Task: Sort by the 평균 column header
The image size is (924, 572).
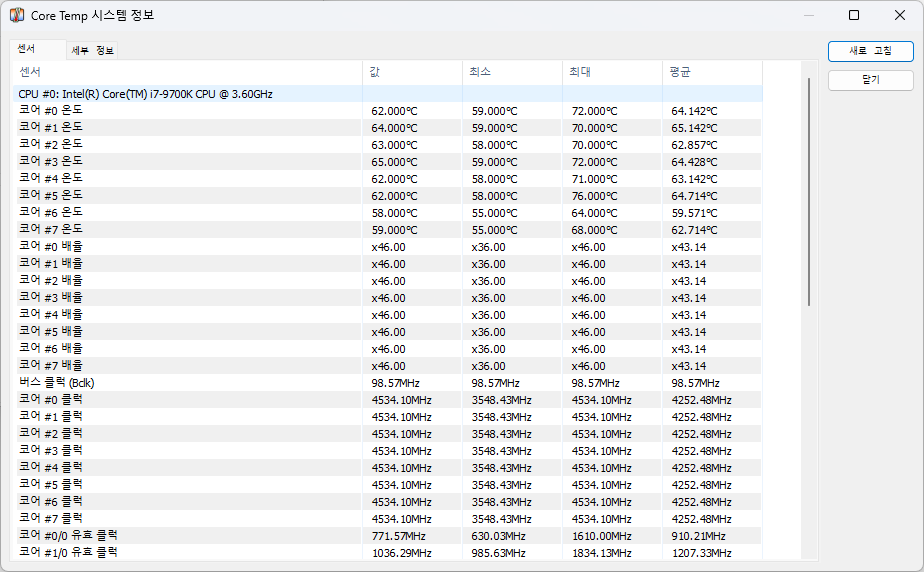Action: point(712,72)
